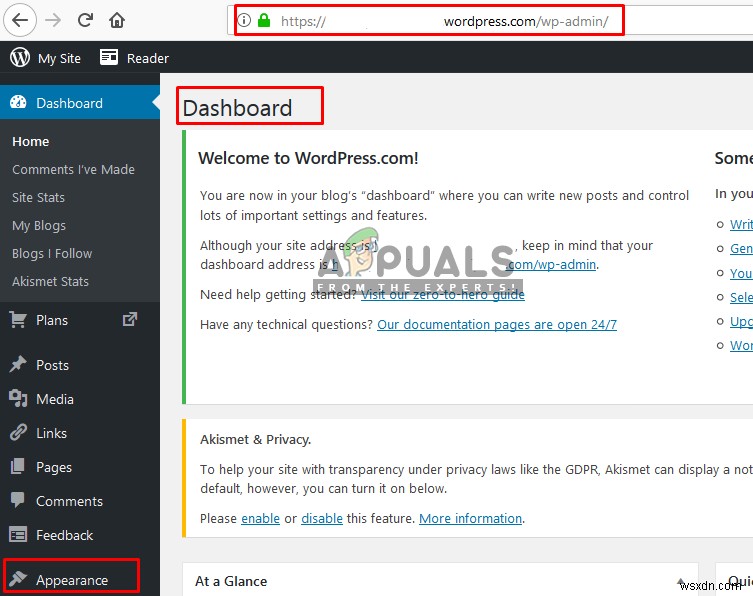Click the 'At a Glance' widget title
The height and width of the screenshot is (596, 753).
[231, 582]
